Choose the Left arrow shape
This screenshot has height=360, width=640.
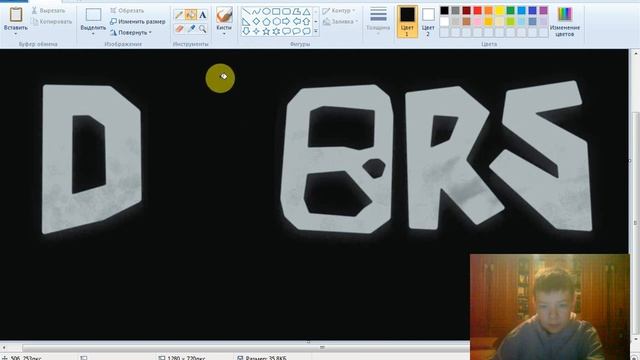coord(296,21)
